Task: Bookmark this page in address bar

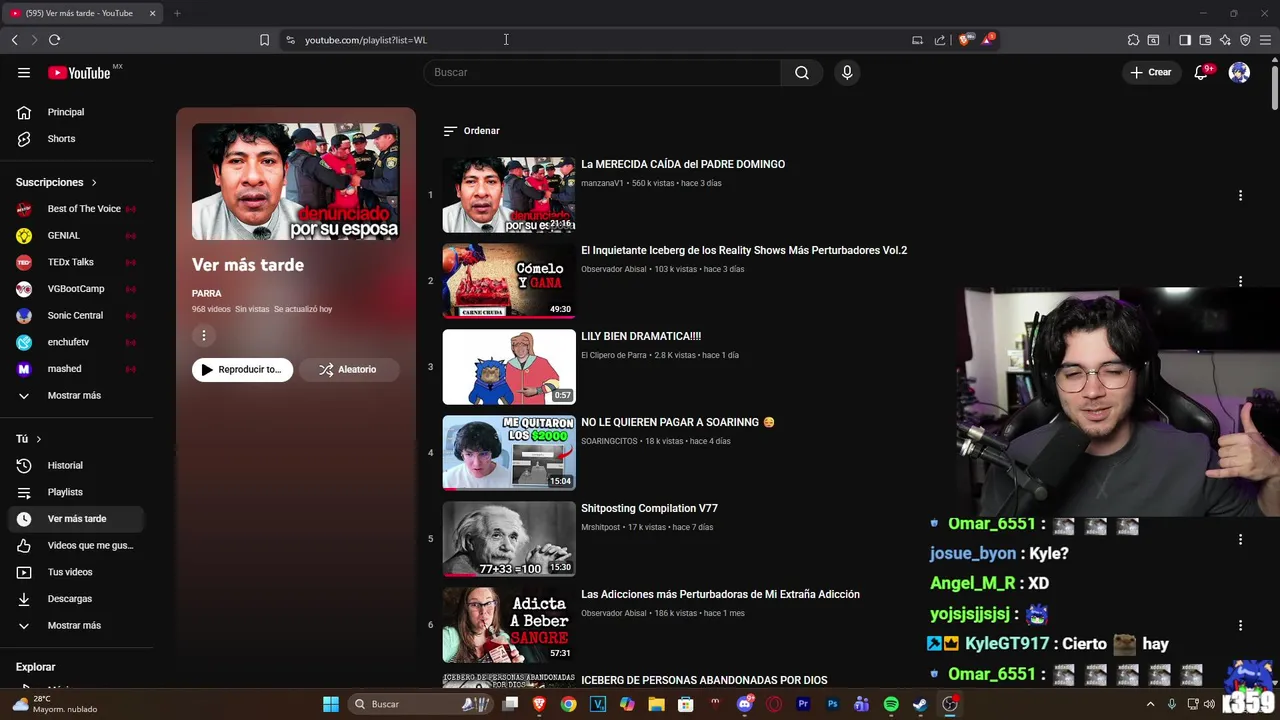Action: [x=264, y=40]
